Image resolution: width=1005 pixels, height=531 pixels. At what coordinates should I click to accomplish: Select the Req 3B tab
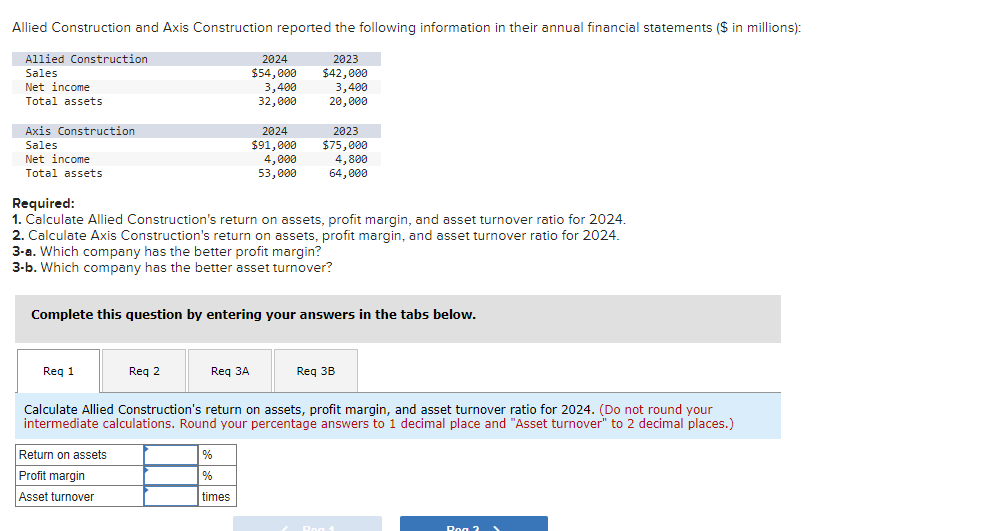[x=316, y=371]
